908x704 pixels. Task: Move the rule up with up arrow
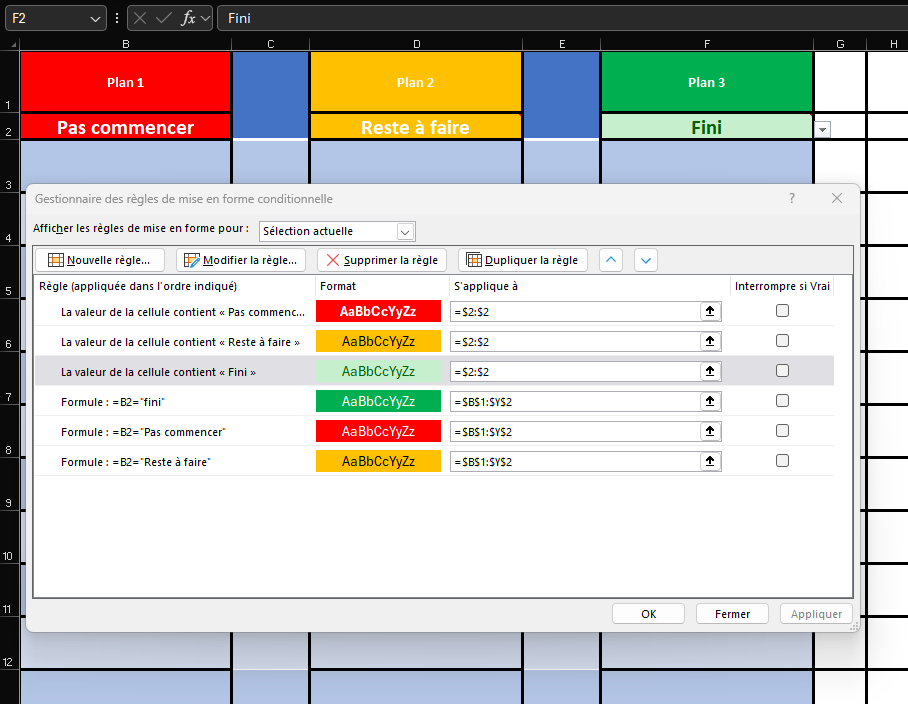(610, 260)
